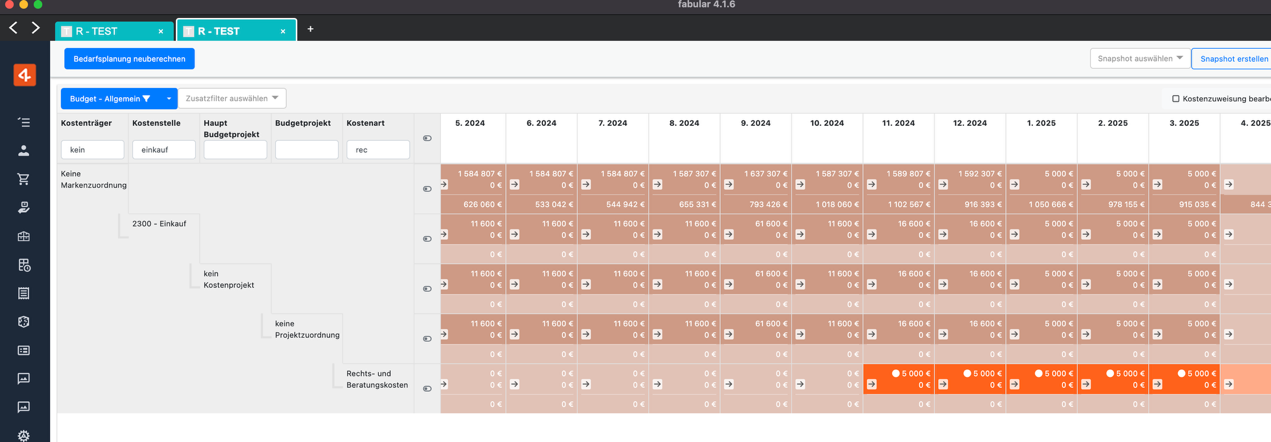The height and width of the screenshot is (442, 1271).
Task: Click the settings gear at sidebar bottom
Action: 24,435
